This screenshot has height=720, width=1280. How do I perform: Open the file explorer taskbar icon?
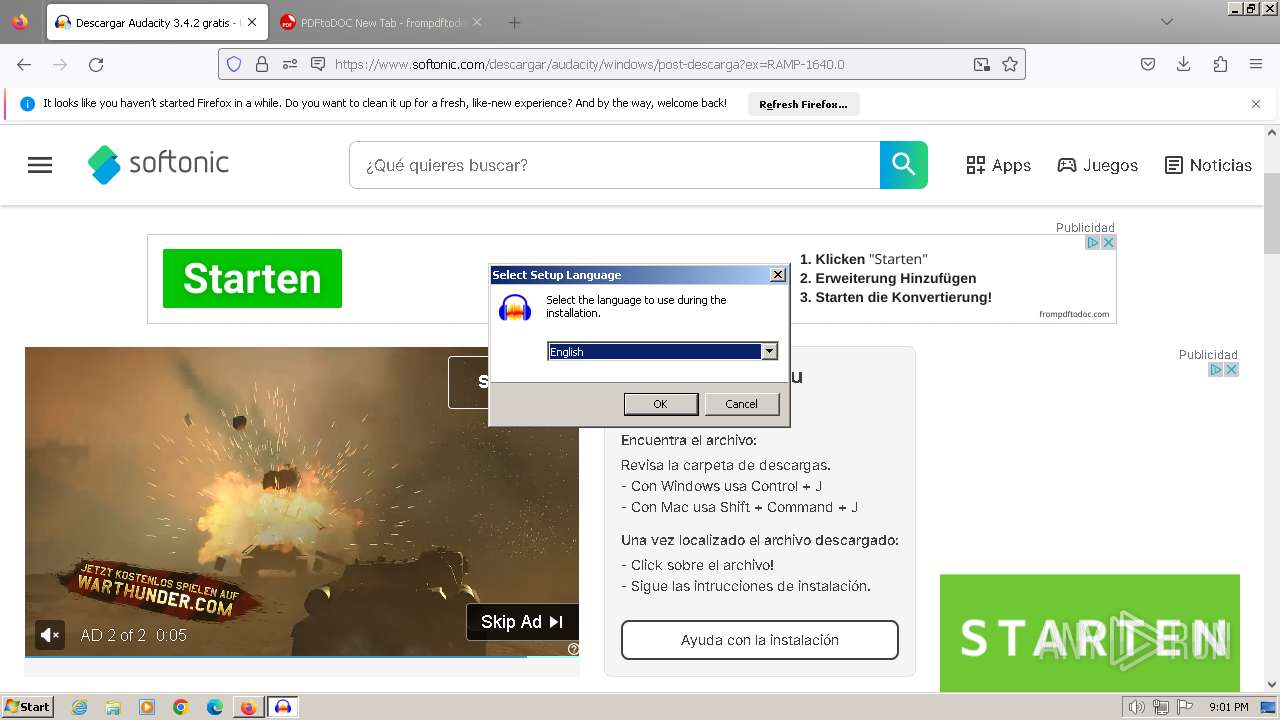coord(113,707)
